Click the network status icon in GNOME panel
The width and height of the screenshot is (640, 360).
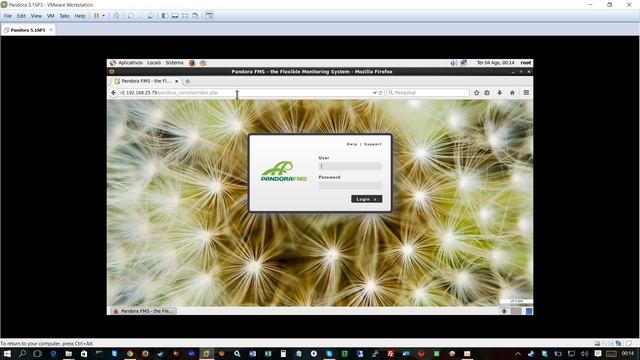[x=464, y=63]
